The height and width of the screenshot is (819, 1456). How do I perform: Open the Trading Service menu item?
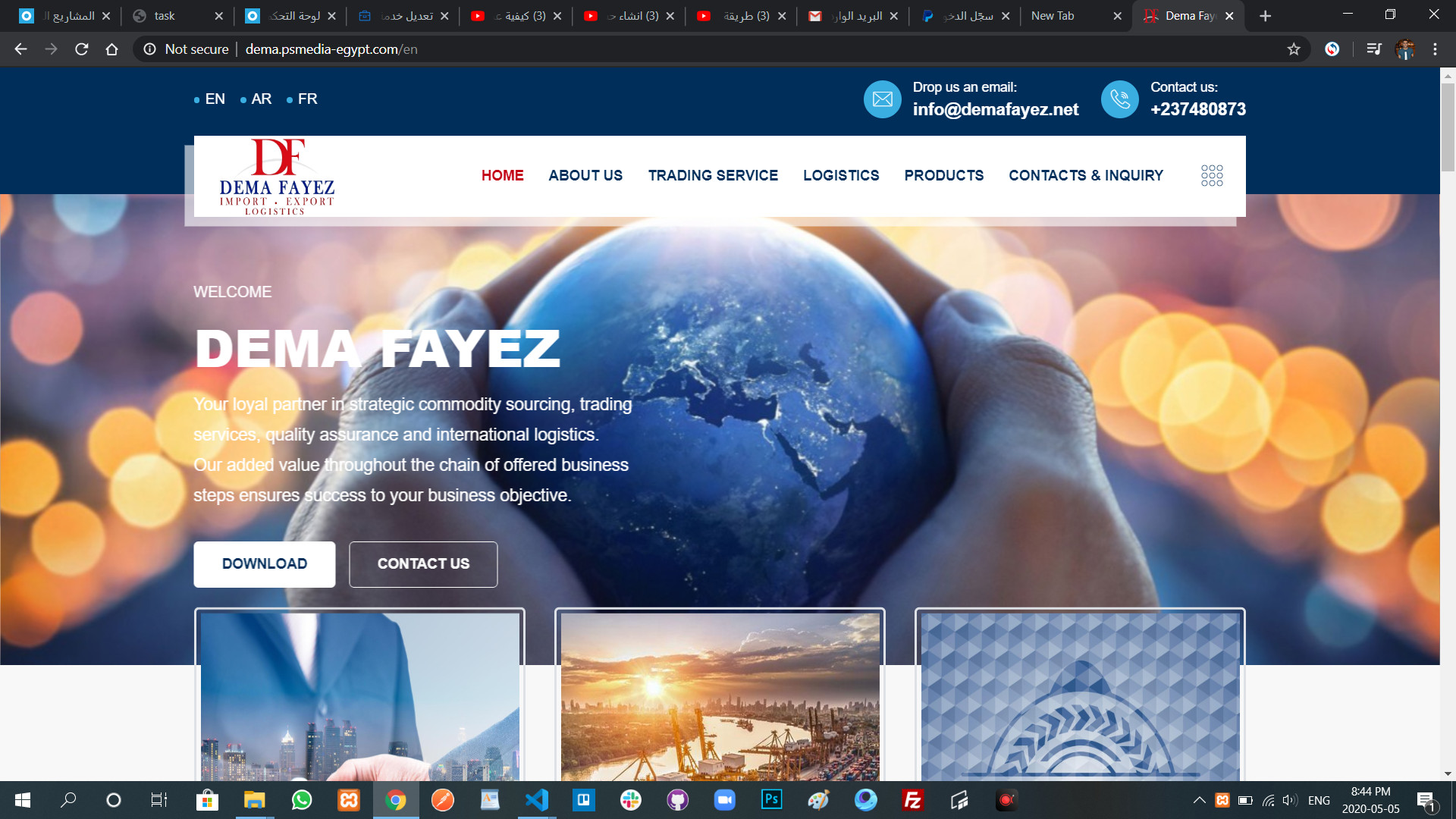click(x=713, y=175)
